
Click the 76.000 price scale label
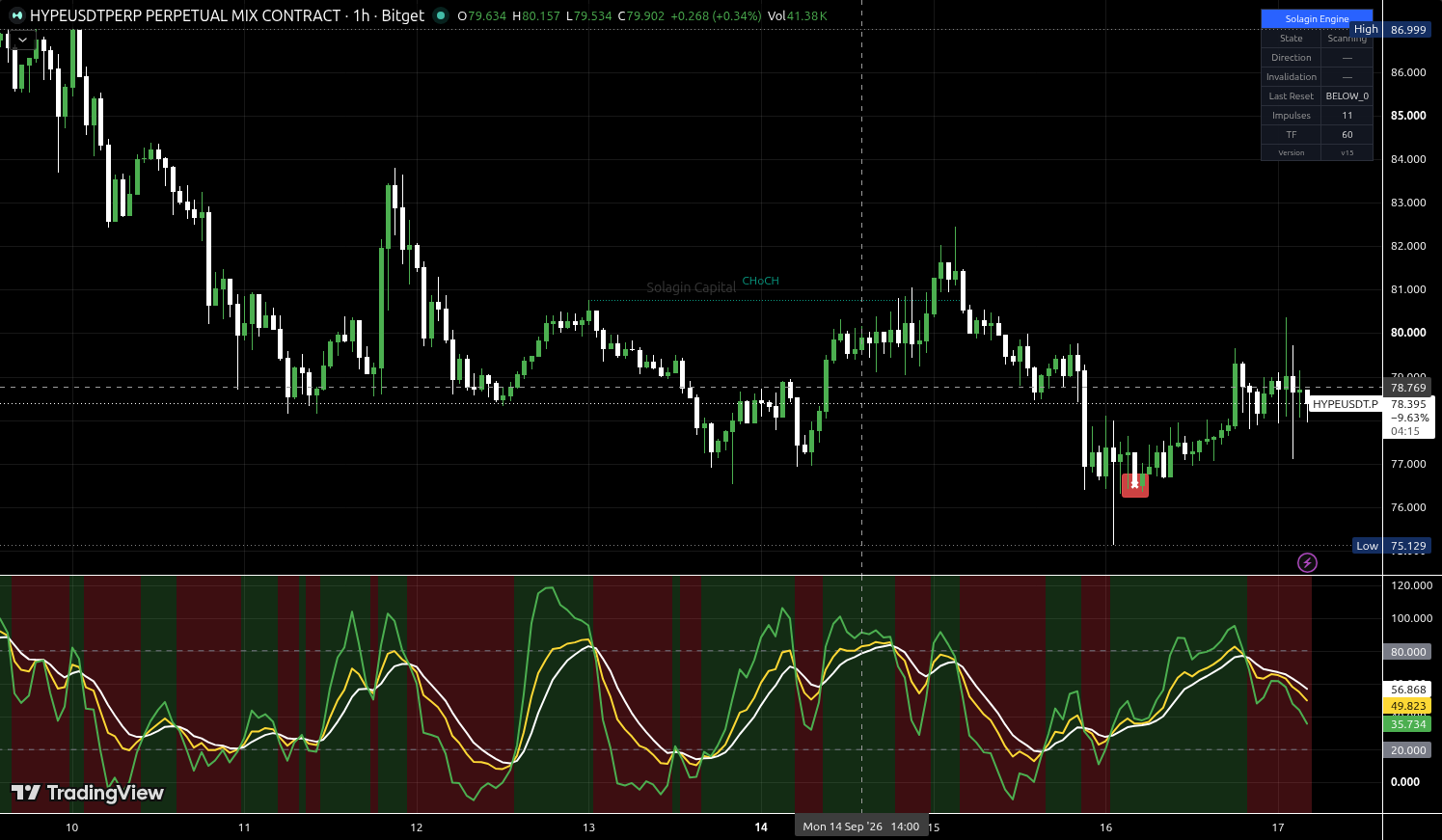click(1408, 507)
